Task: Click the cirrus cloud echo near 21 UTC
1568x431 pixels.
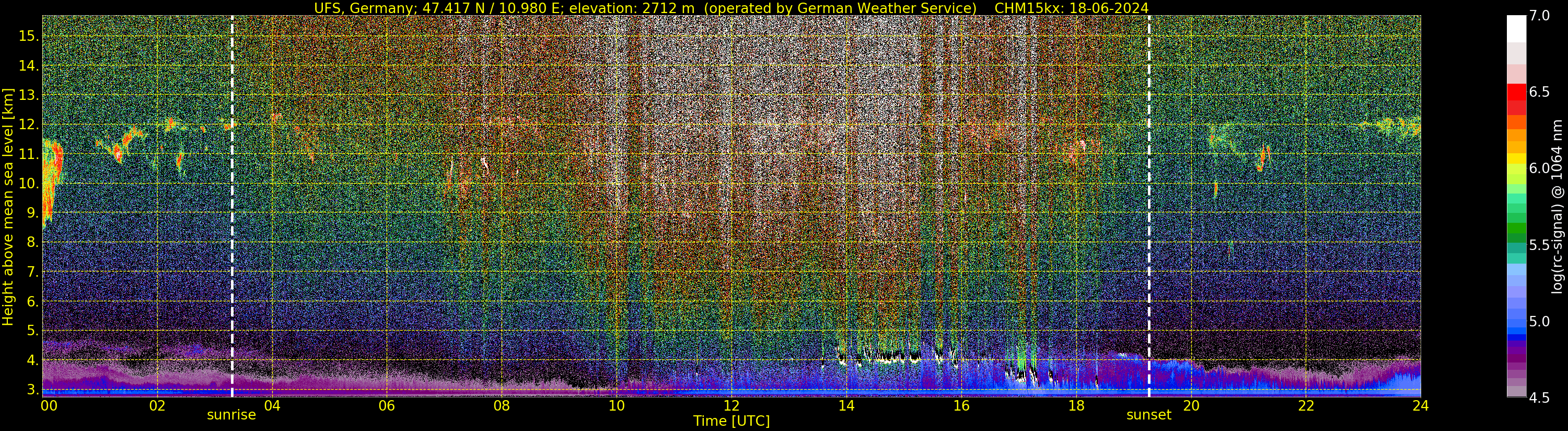Action: (x=1263, y=157)
